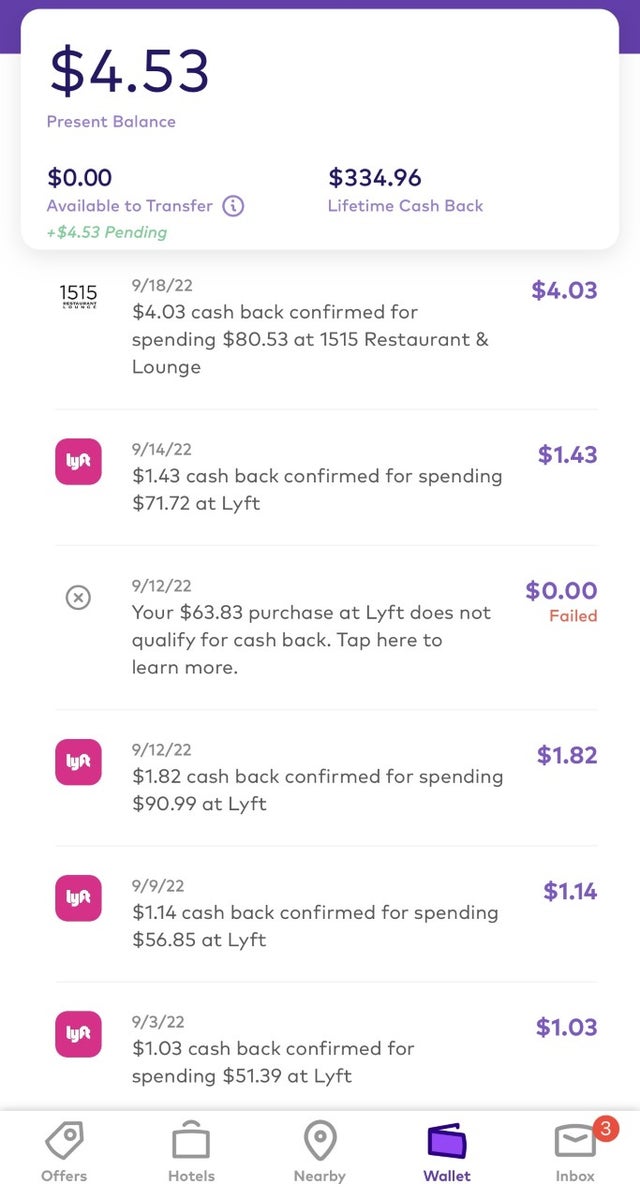Tap the Lyft icon beside the 9/14/22 transaction
The image size is (640, 1199).
tap(78, 461)
